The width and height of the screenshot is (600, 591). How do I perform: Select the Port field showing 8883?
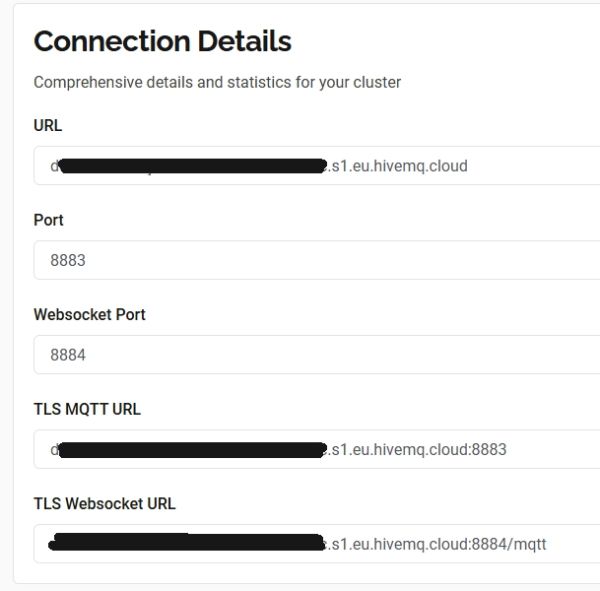coord(320,260)
